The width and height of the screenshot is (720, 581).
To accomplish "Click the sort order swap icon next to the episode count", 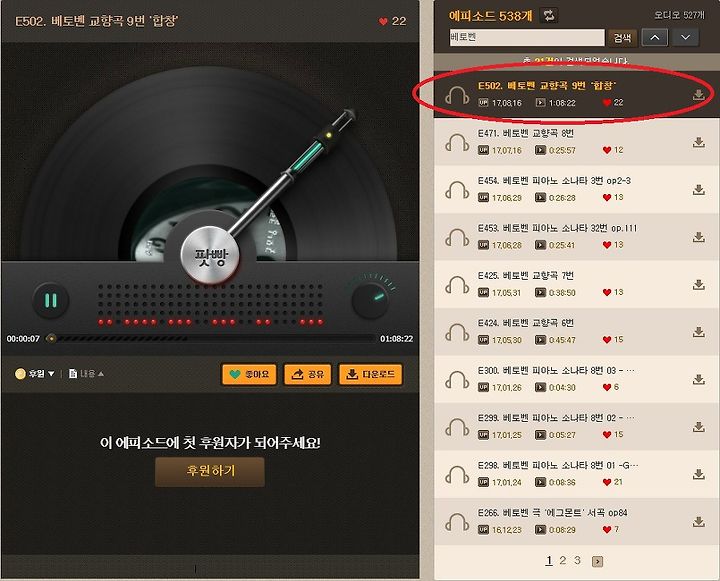I will click(x=549, y=16).
